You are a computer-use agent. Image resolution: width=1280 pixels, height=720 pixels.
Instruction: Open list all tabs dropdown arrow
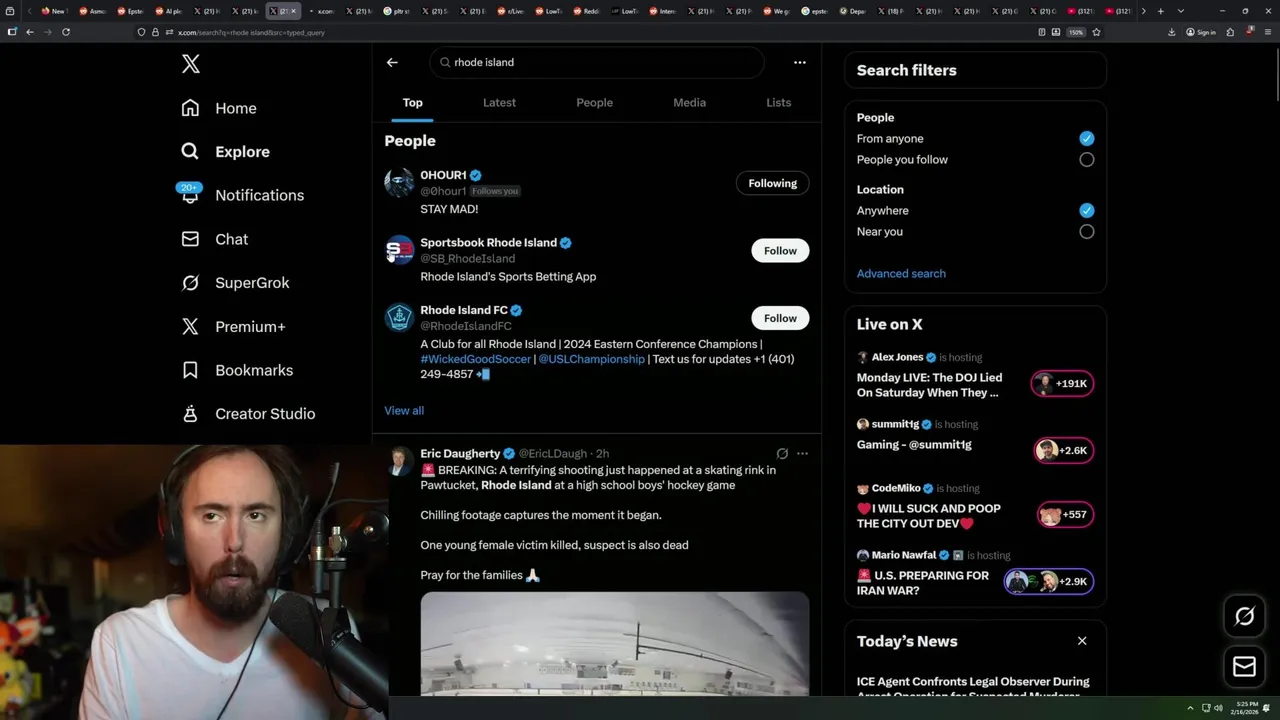tap(1181, 11)
